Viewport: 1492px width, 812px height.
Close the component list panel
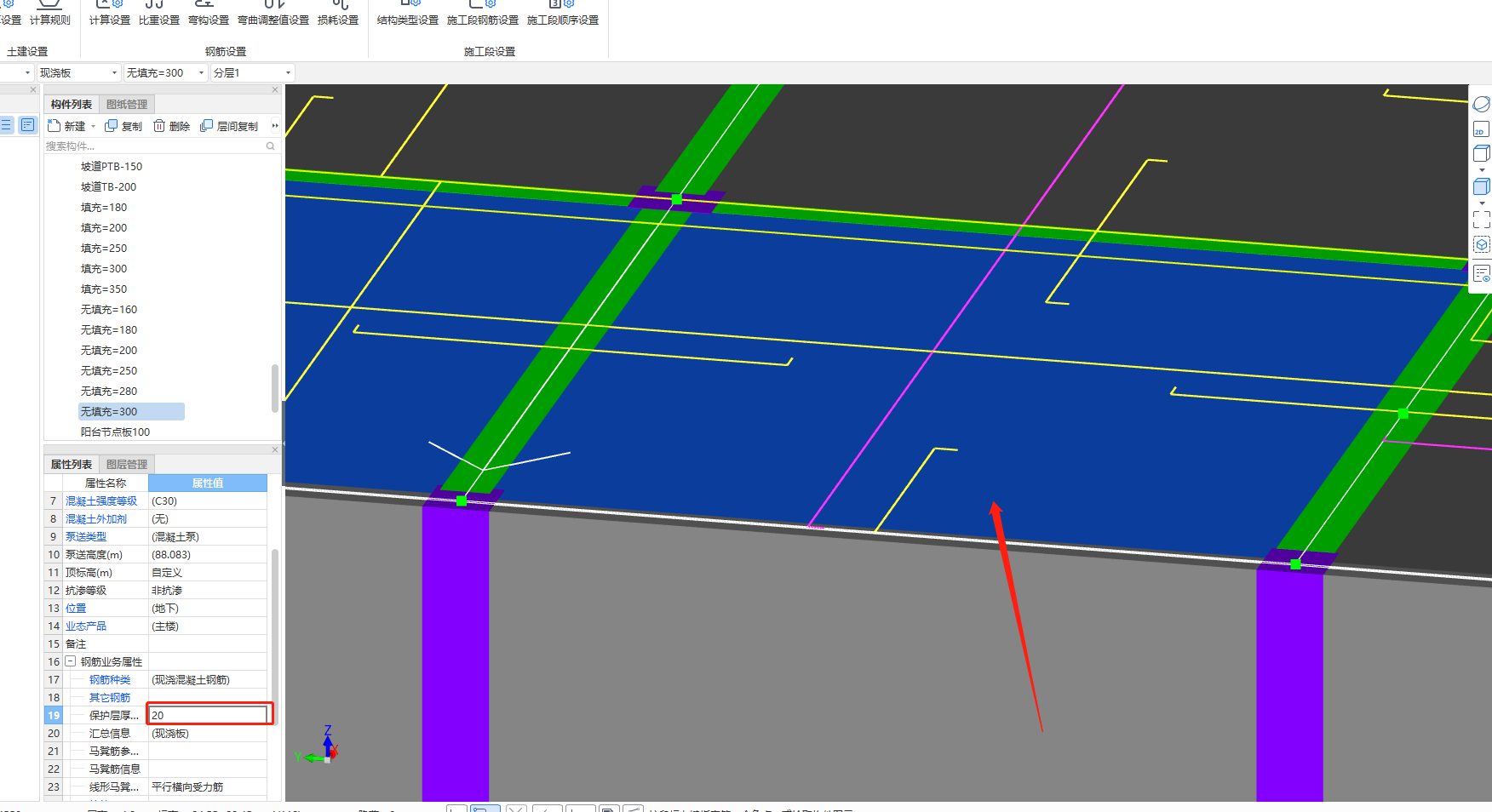(x=275, y=89)
